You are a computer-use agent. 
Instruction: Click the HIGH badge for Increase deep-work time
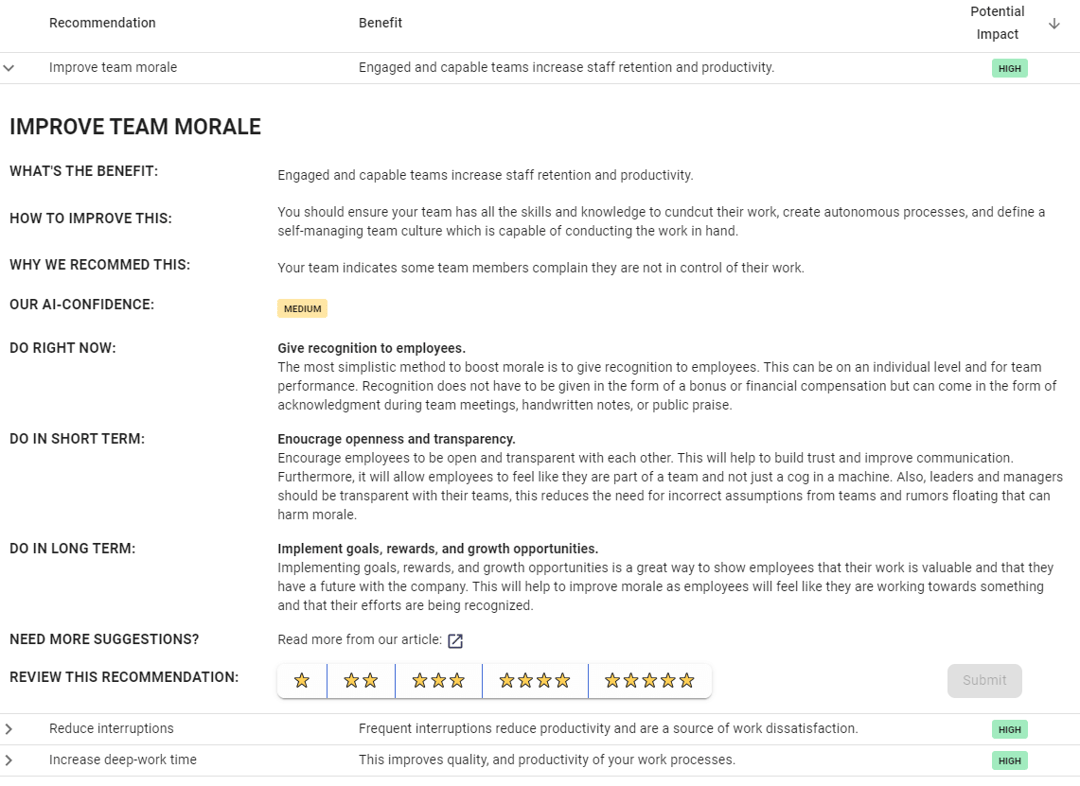click(x=1009, y=760)
